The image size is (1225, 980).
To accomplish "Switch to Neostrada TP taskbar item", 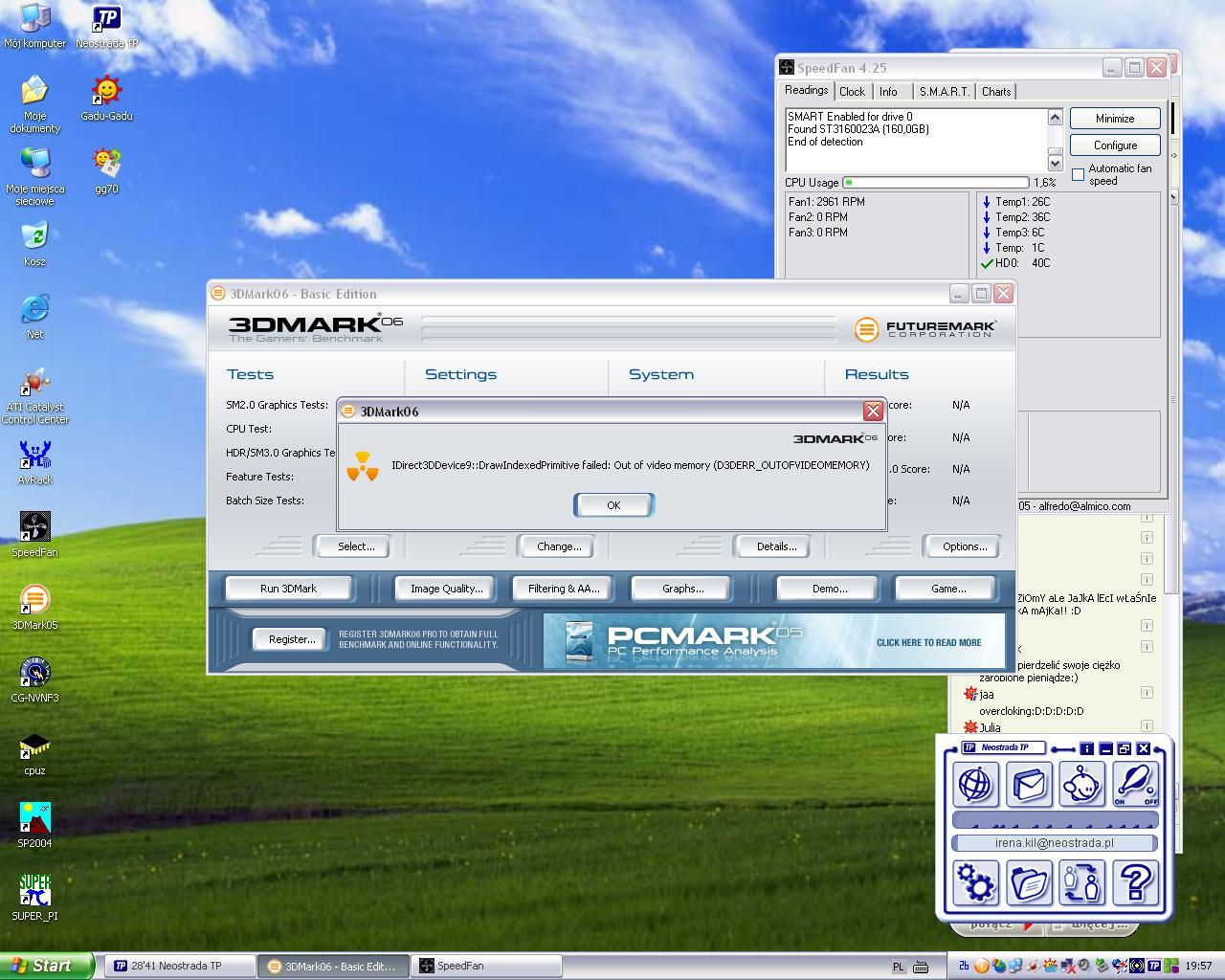I will point(179,967).
